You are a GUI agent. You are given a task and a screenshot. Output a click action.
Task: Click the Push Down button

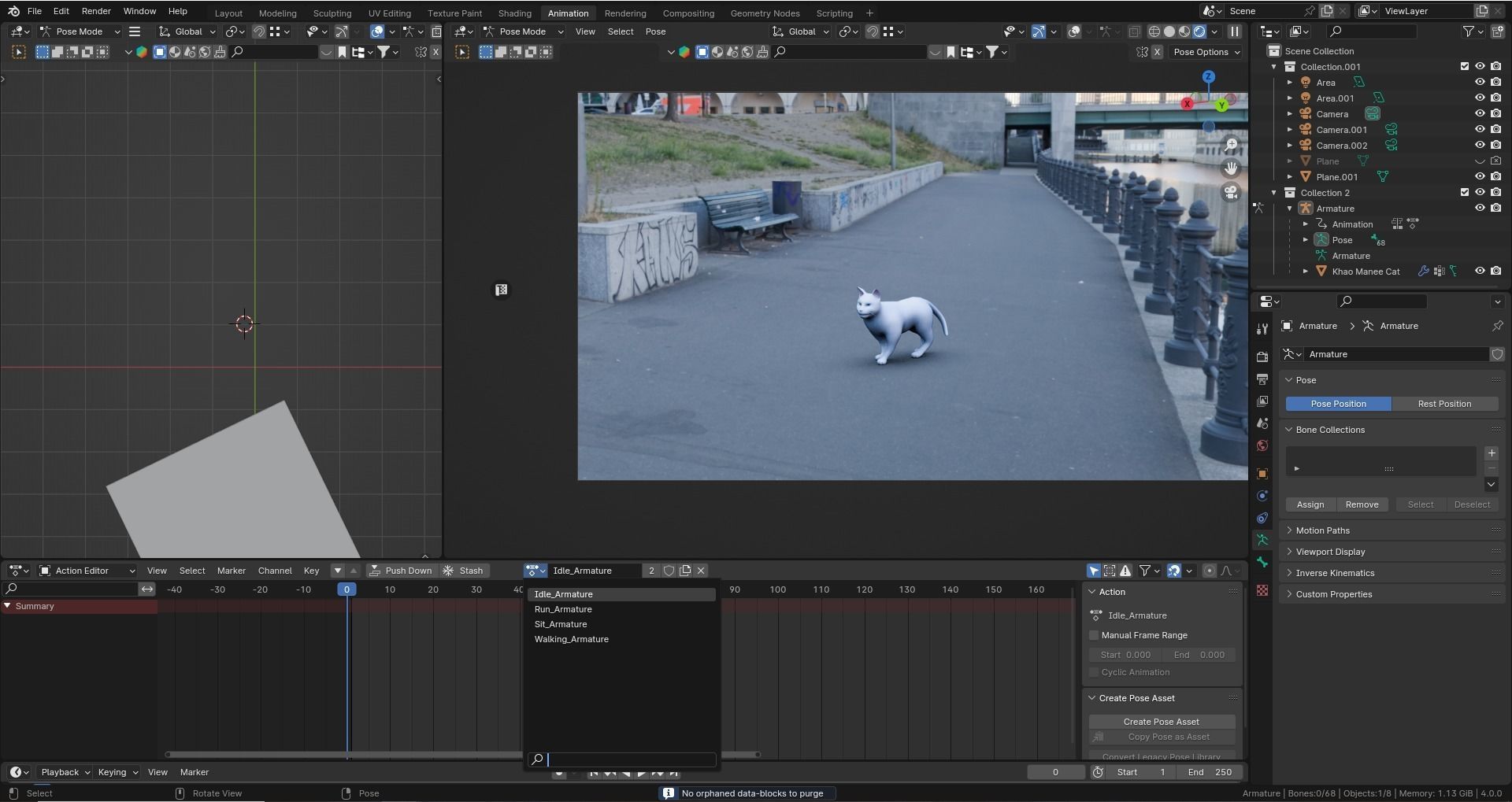[x=401, y=571]
